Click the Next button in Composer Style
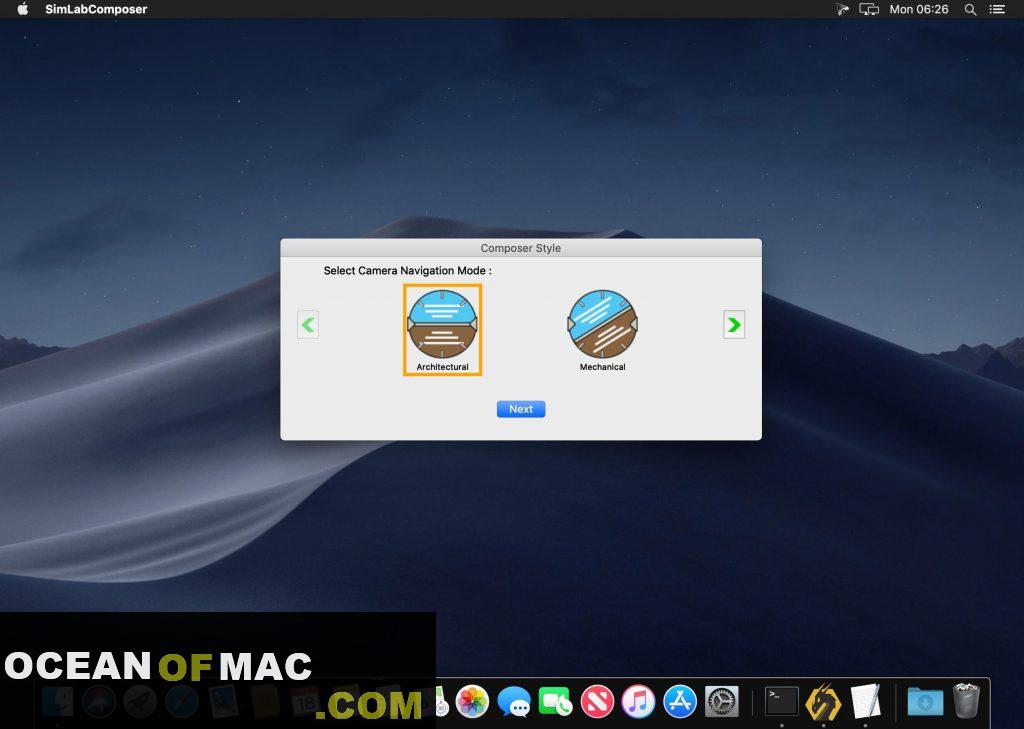 (x=520, y=409)
